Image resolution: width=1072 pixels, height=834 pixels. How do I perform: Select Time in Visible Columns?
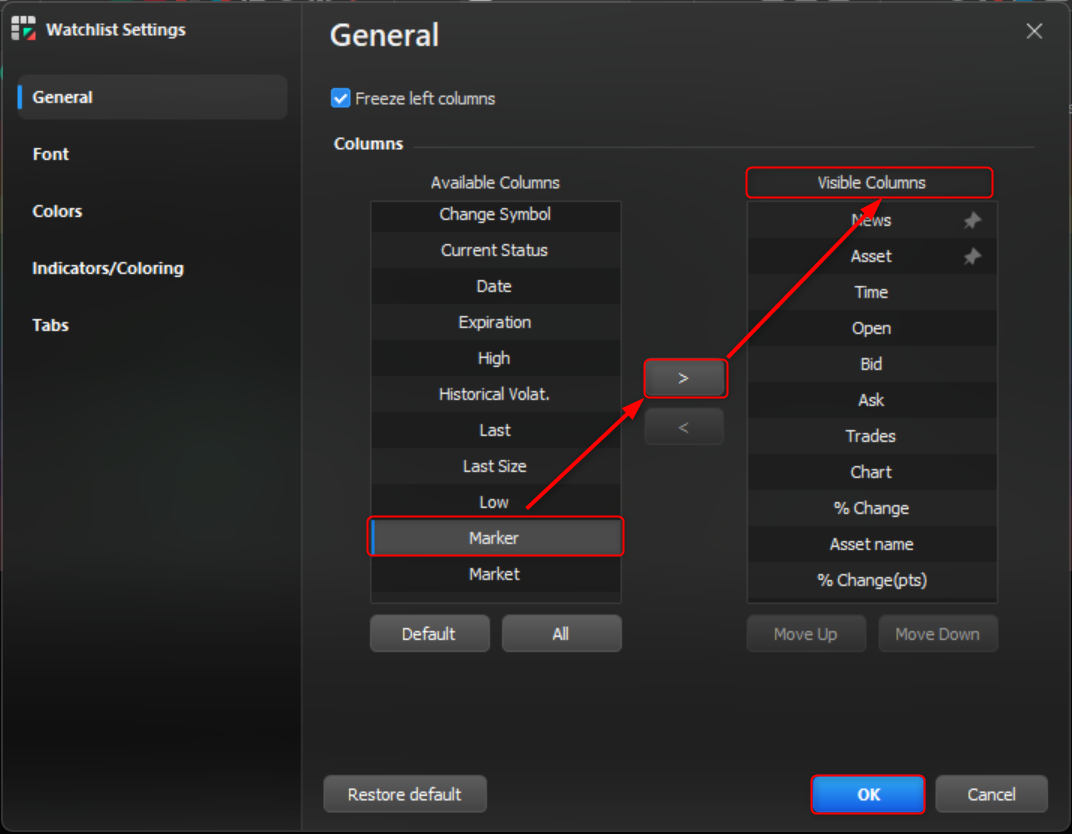click(x=872, y=292)
